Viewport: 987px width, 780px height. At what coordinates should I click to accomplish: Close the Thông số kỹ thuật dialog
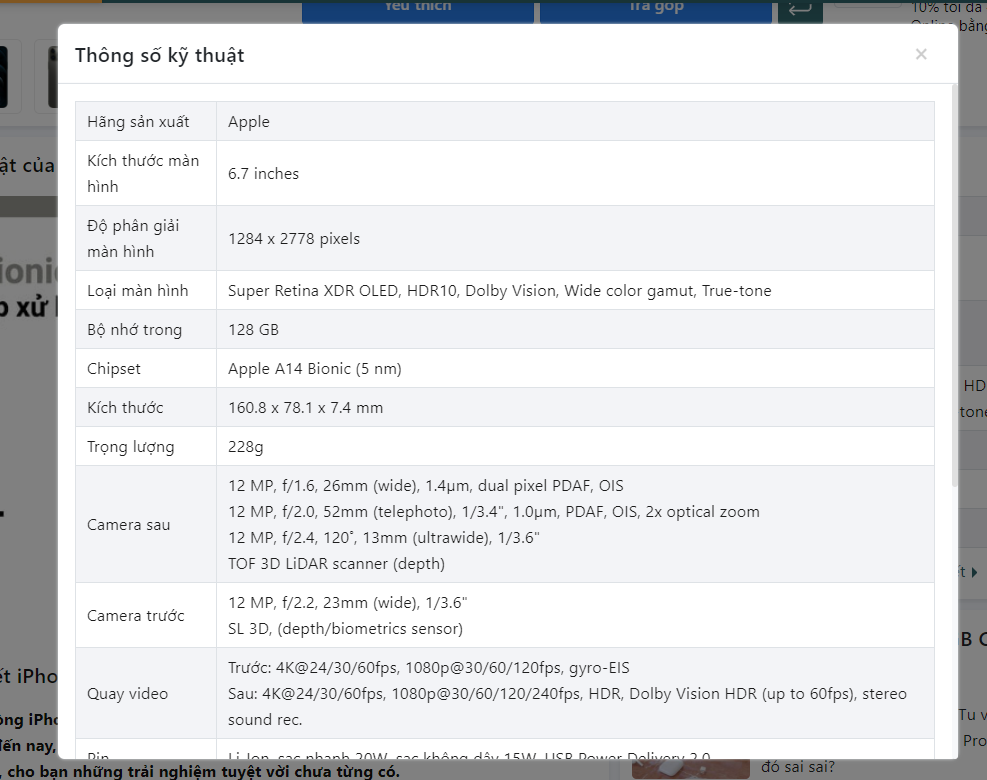tap(921, 54)
